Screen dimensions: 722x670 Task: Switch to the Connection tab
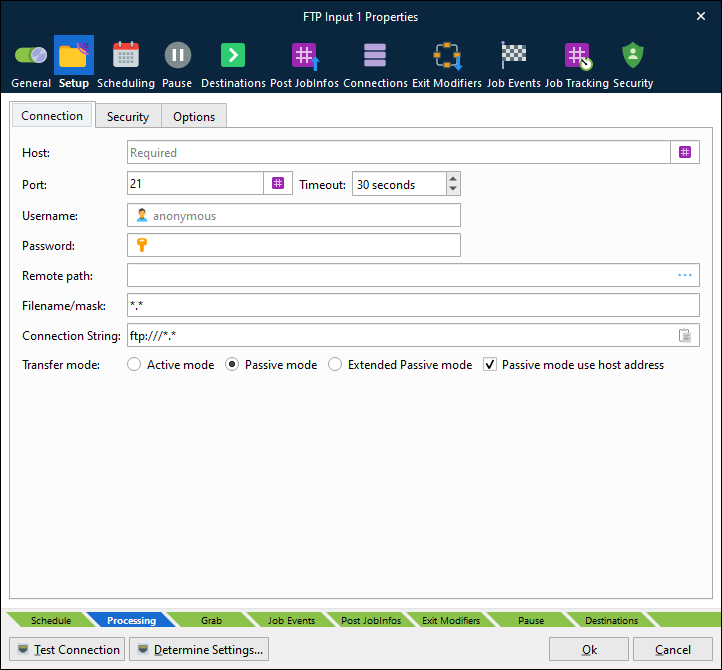pyautogui.click(x=52, y=116)
